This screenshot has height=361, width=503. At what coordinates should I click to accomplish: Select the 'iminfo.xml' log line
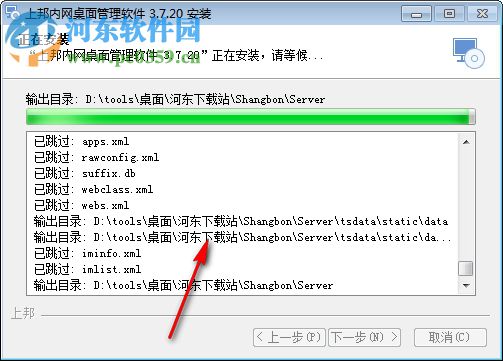[88, 253]
